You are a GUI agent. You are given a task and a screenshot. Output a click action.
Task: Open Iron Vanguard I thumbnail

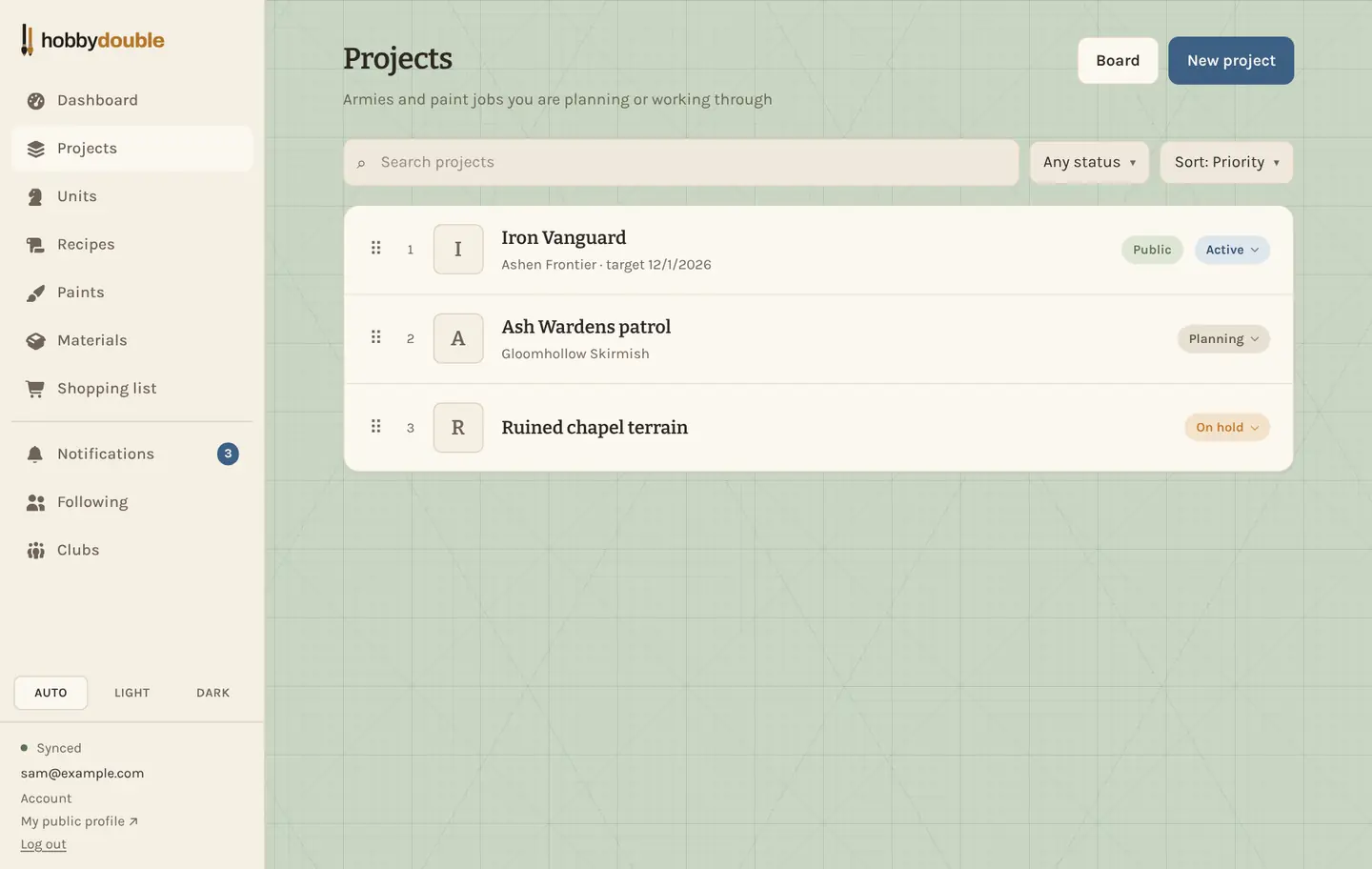(x=458, y=249)
